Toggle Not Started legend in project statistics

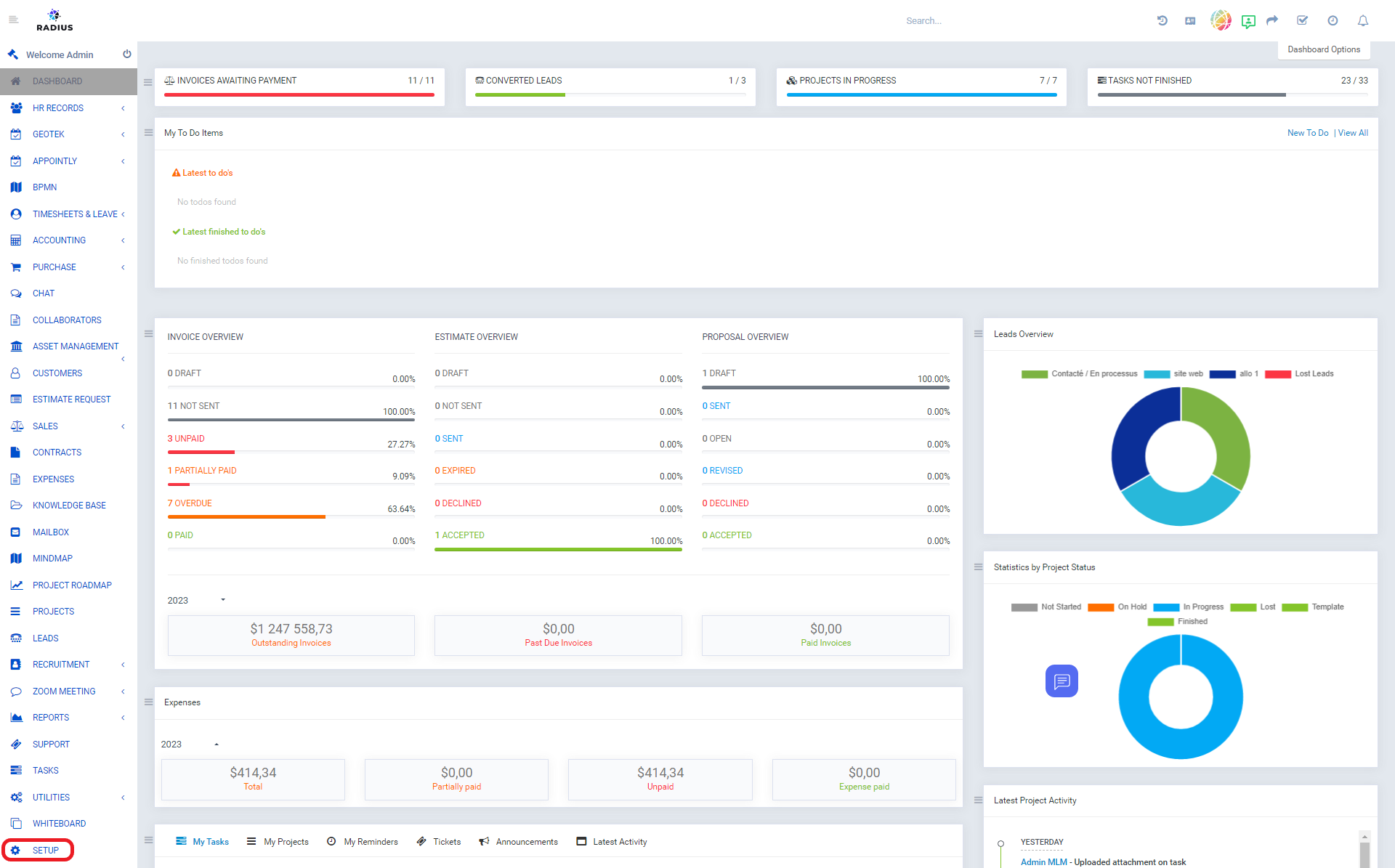pos(1046,607)
